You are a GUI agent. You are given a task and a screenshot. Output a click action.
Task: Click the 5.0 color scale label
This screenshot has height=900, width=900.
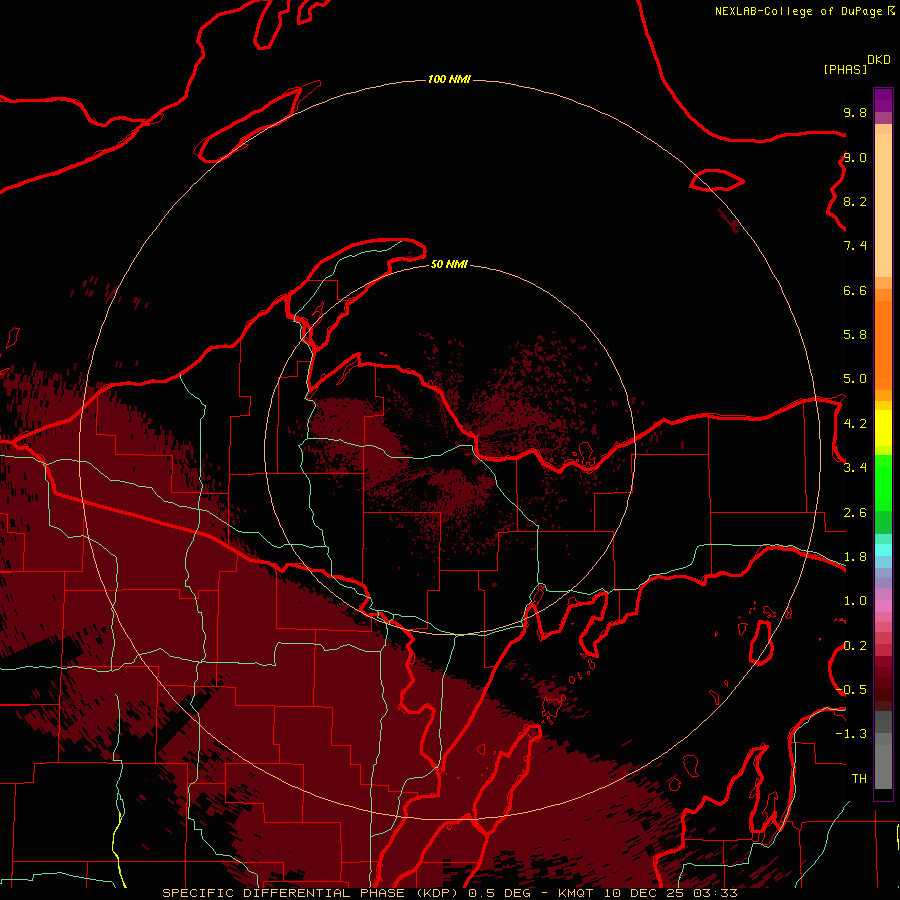855,379
